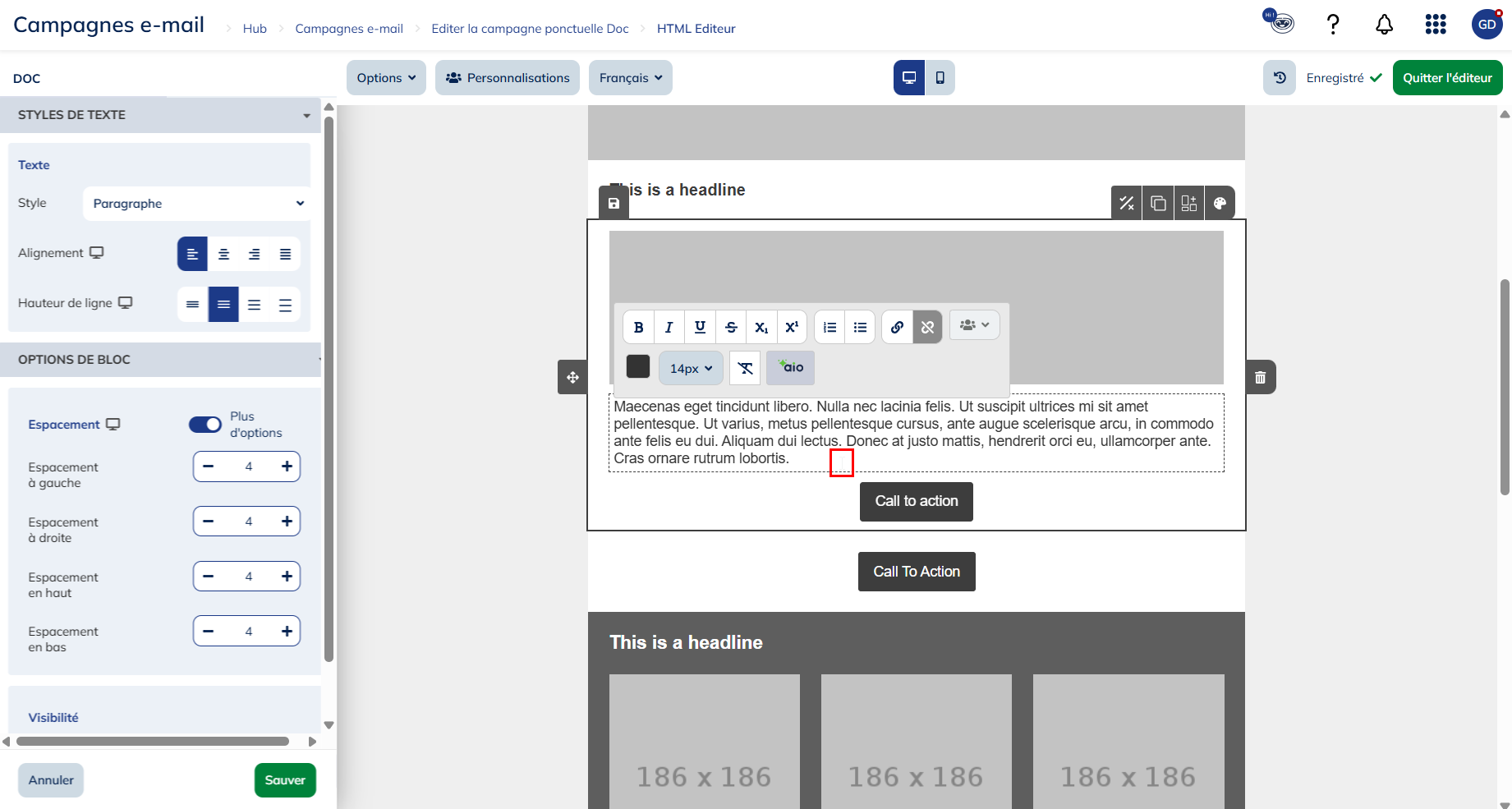The height and width of the screenshot is (809, 1512).
Task: Delete the block using trash icon
Action: (1260, 377)
